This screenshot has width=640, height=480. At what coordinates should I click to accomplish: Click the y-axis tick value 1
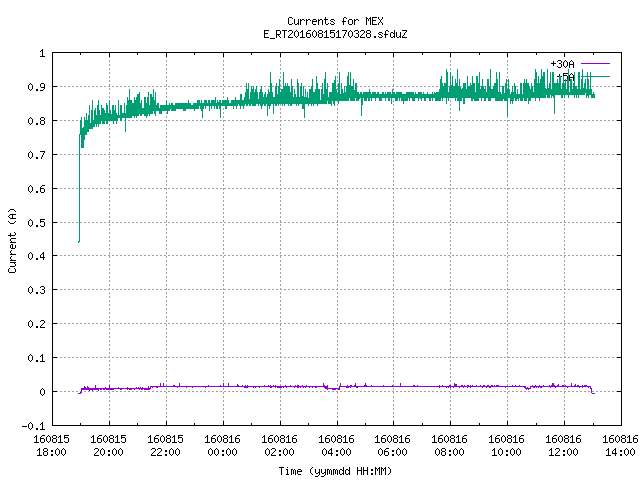[42, 53]
